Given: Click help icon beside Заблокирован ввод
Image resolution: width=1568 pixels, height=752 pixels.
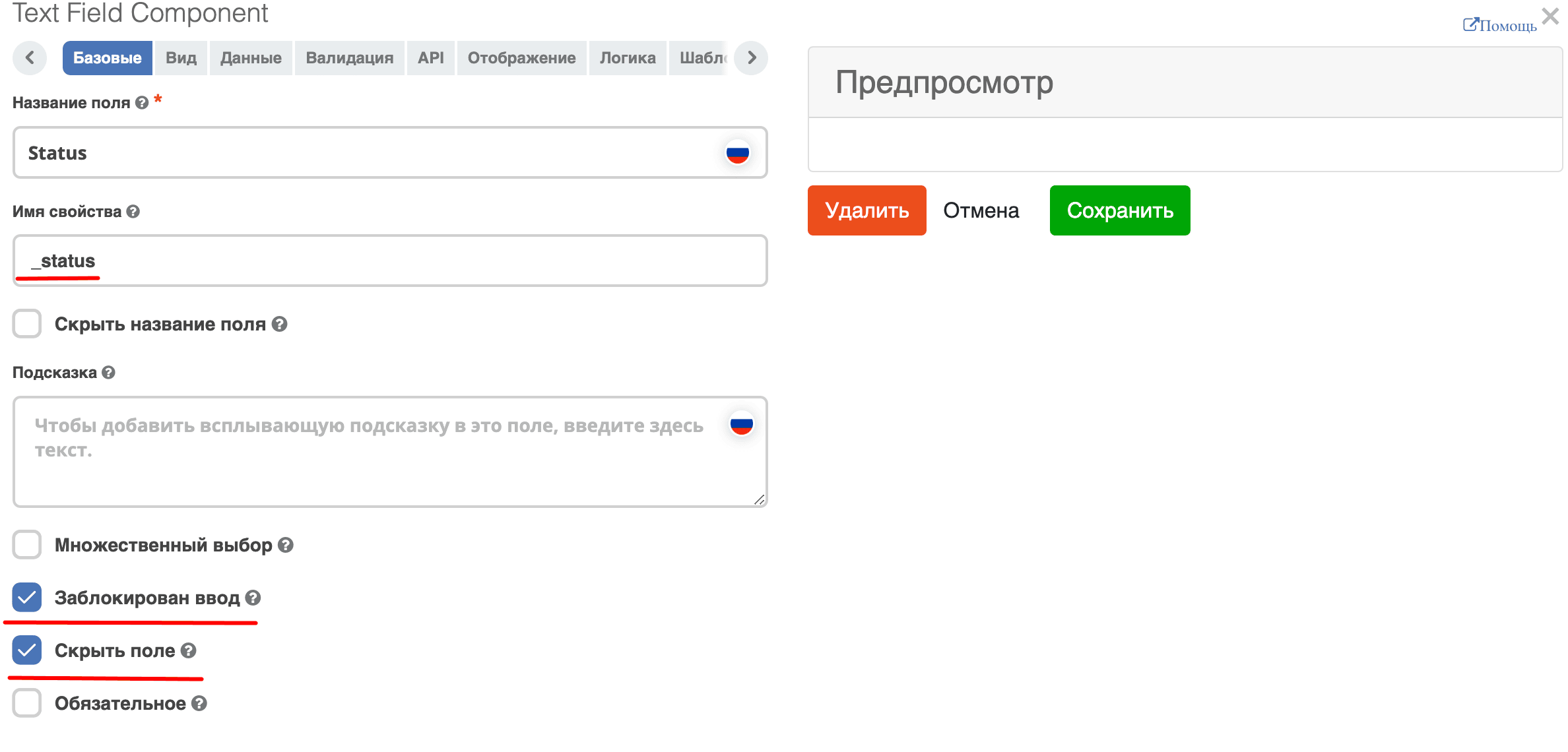Looking at the screenshot, I should point(253,598).
